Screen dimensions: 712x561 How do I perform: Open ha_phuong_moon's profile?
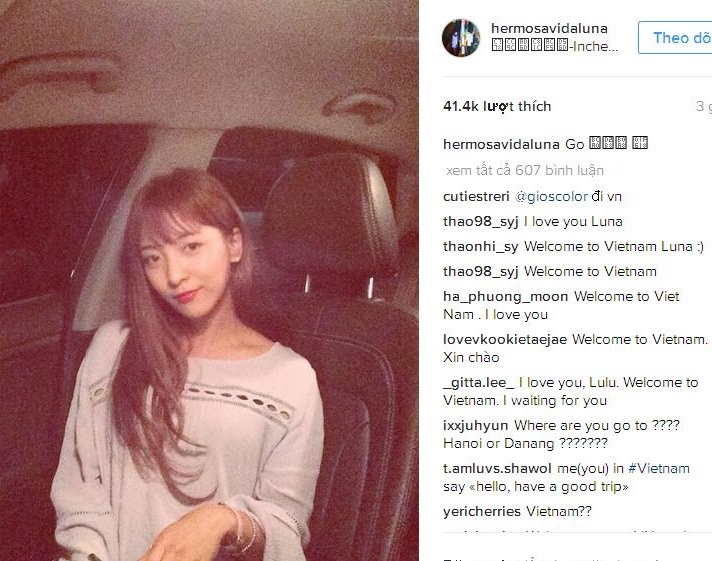(x=505, y=297)
